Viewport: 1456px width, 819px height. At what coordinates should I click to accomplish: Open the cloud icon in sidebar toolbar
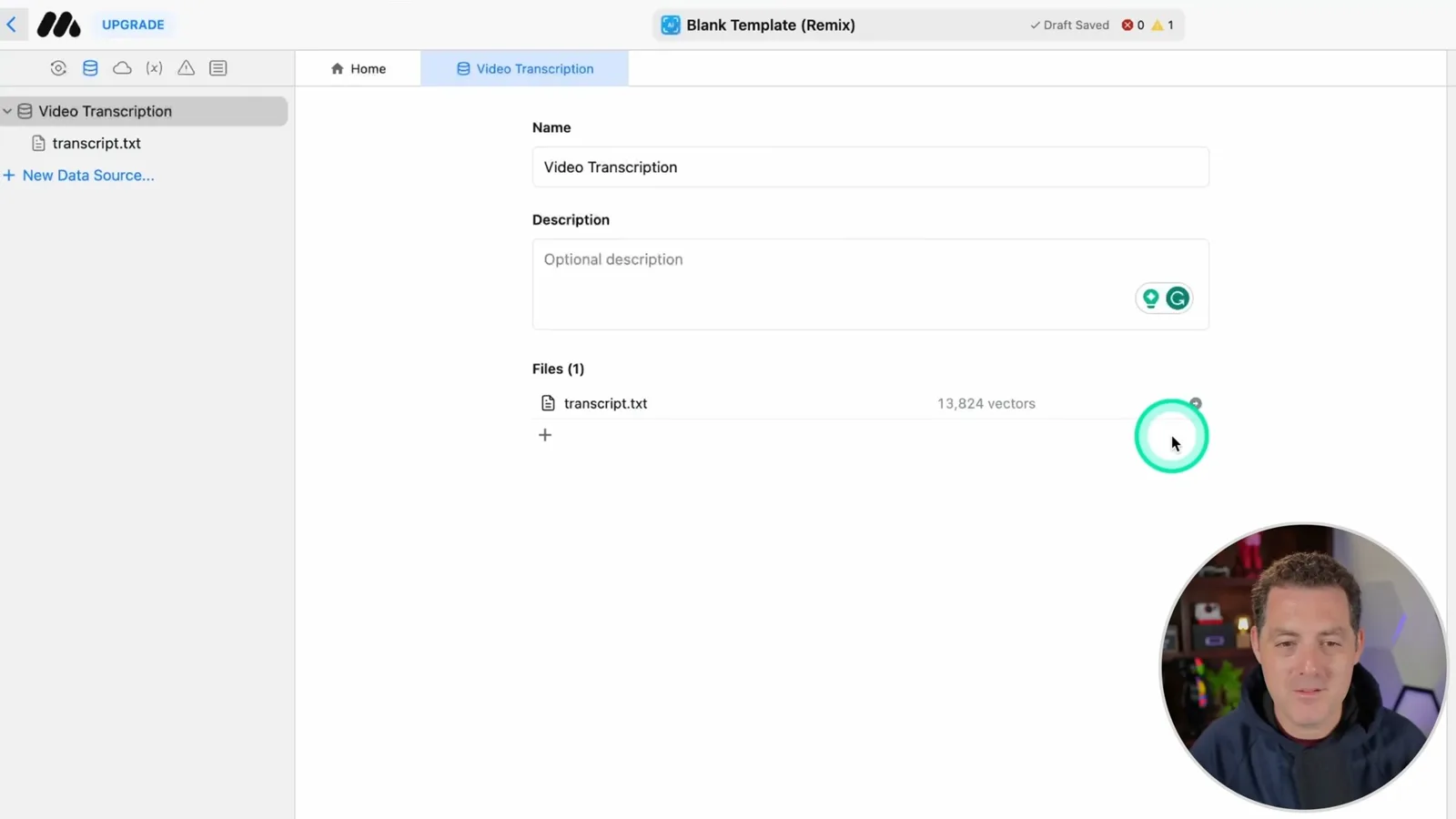click(122, 68)
